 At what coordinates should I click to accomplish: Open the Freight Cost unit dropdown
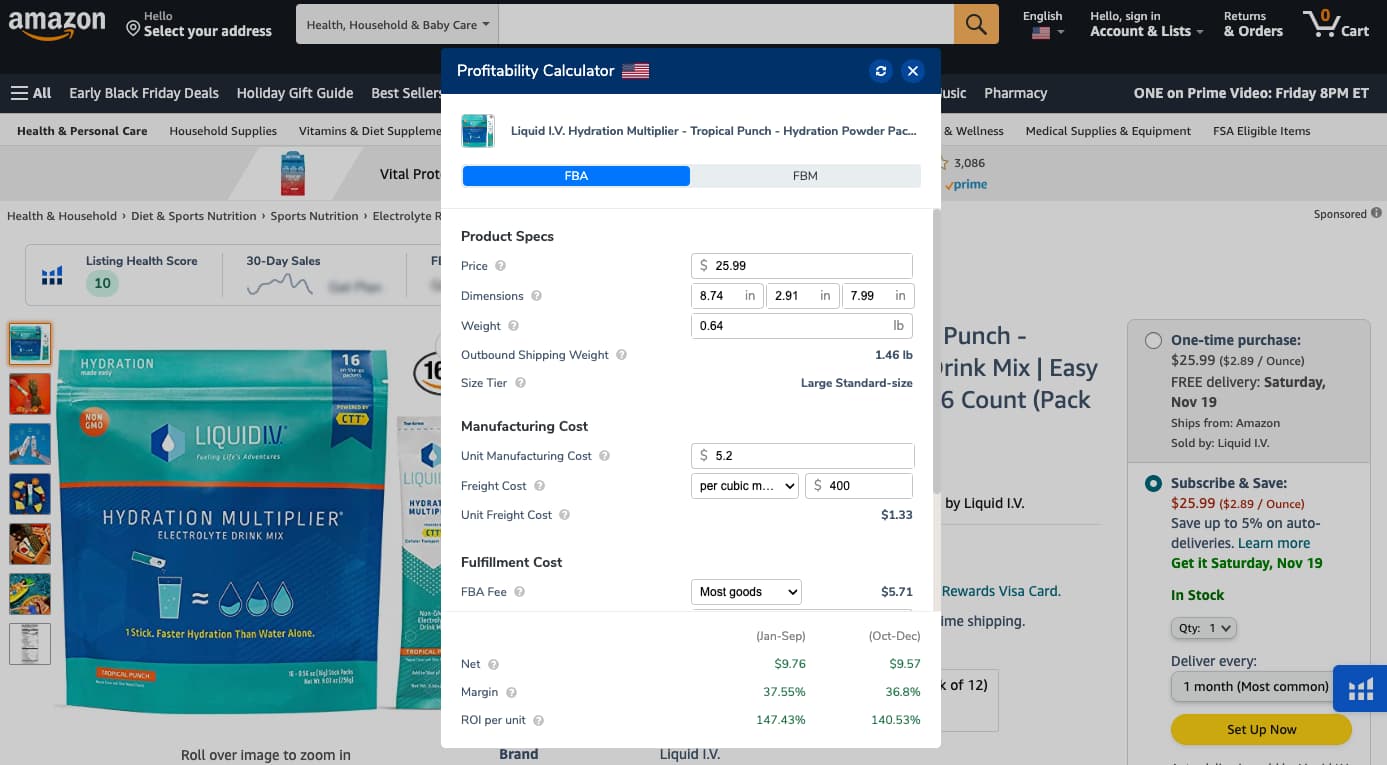click(745, 486)
